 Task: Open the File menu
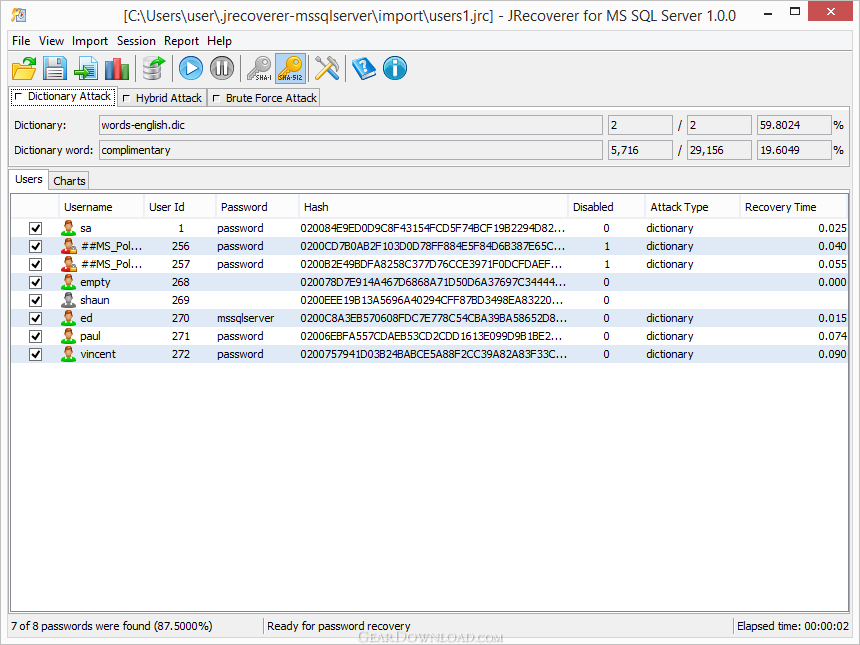pos(21,41)
